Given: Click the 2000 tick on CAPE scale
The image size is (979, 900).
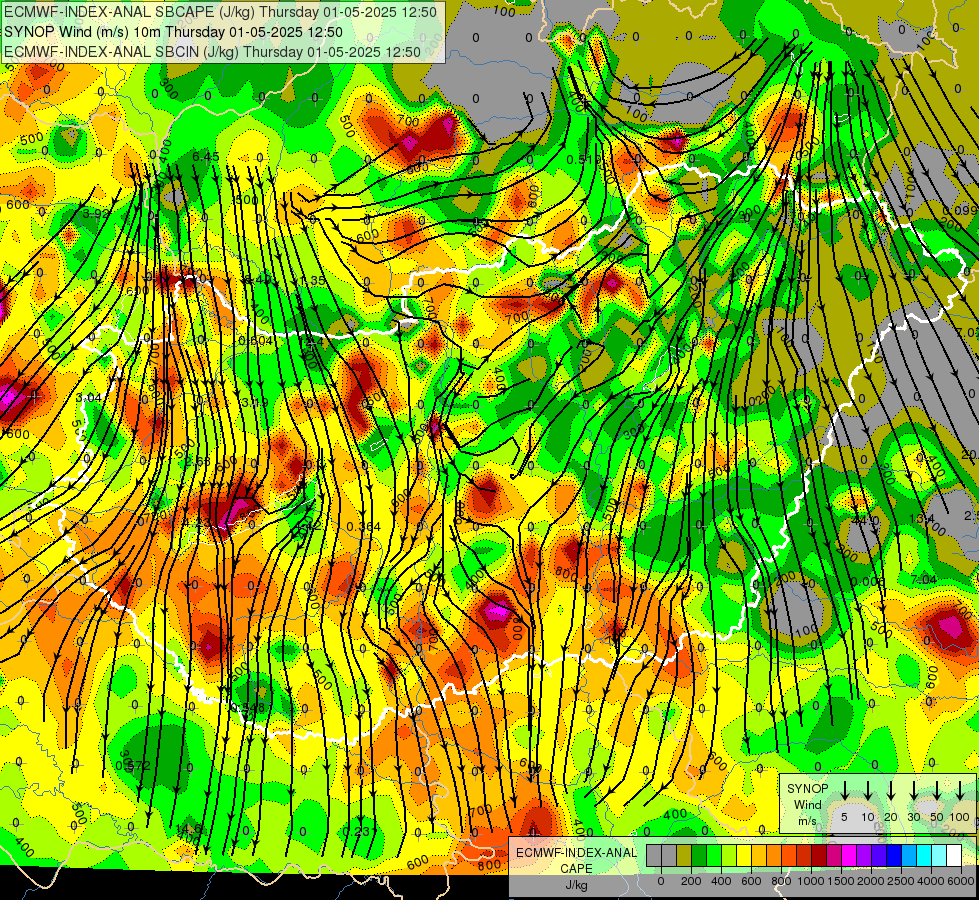Looking at the screenshot, I should point(871,881).
